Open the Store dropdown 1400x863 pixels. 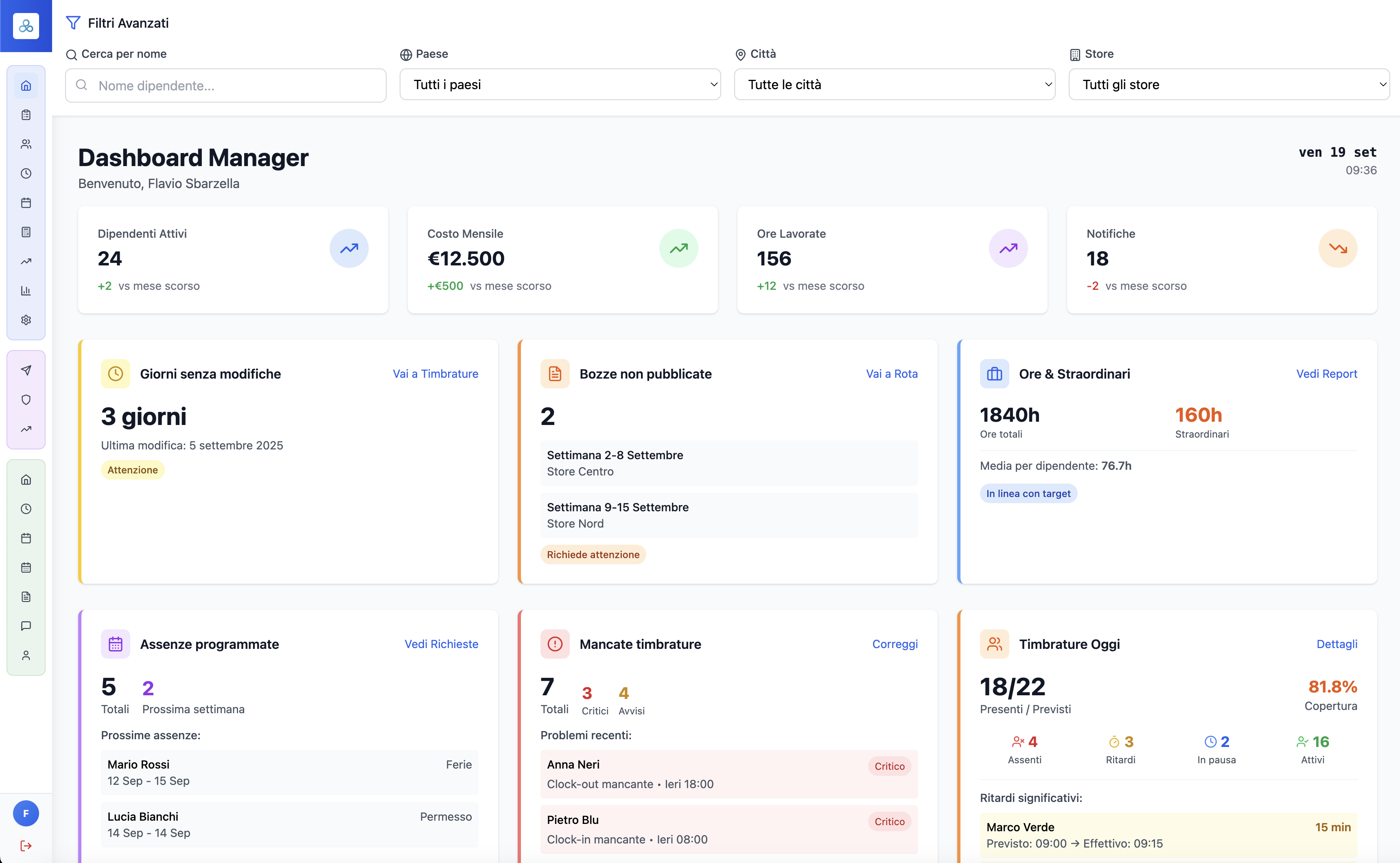click(1228, 85)
